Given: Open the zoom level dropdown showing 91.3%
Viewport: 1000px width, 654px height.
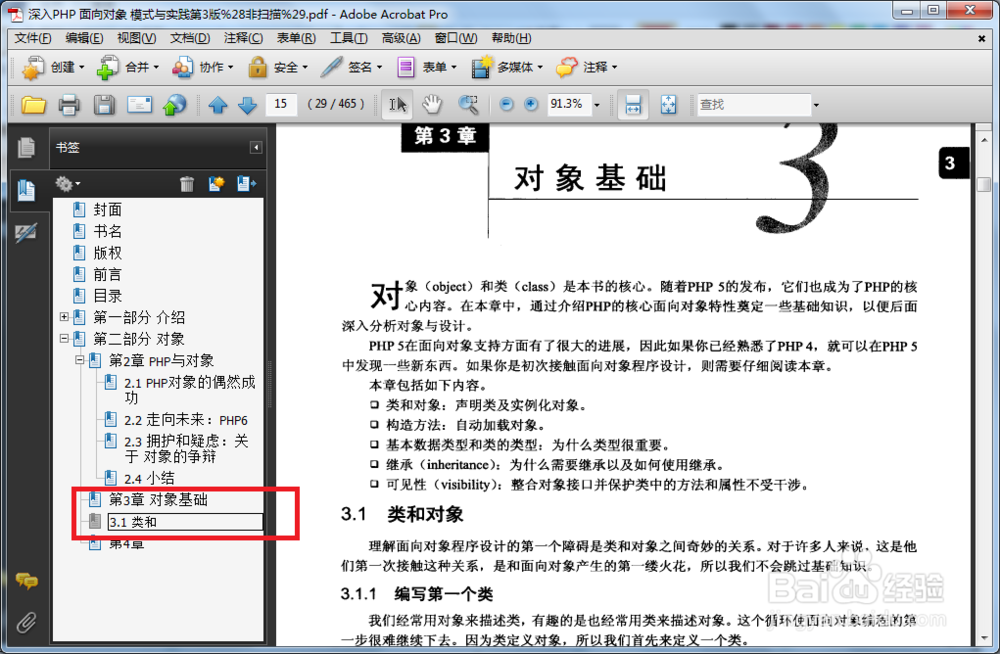Looking at the screenshot, I should click(x=595, y=104).
